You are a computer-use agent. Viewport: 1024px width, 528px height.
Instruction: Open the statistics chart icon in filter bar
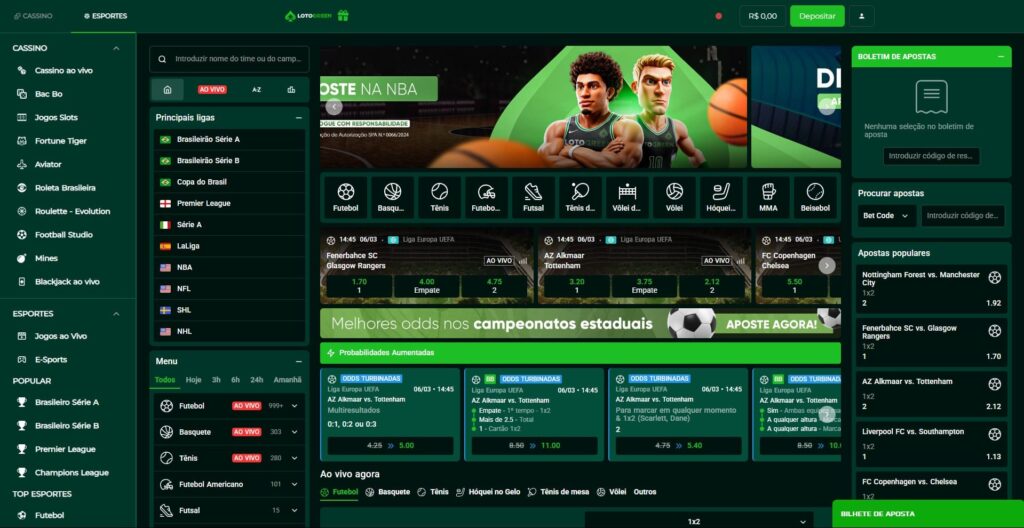pyautogui.click(x=291, y=90)
